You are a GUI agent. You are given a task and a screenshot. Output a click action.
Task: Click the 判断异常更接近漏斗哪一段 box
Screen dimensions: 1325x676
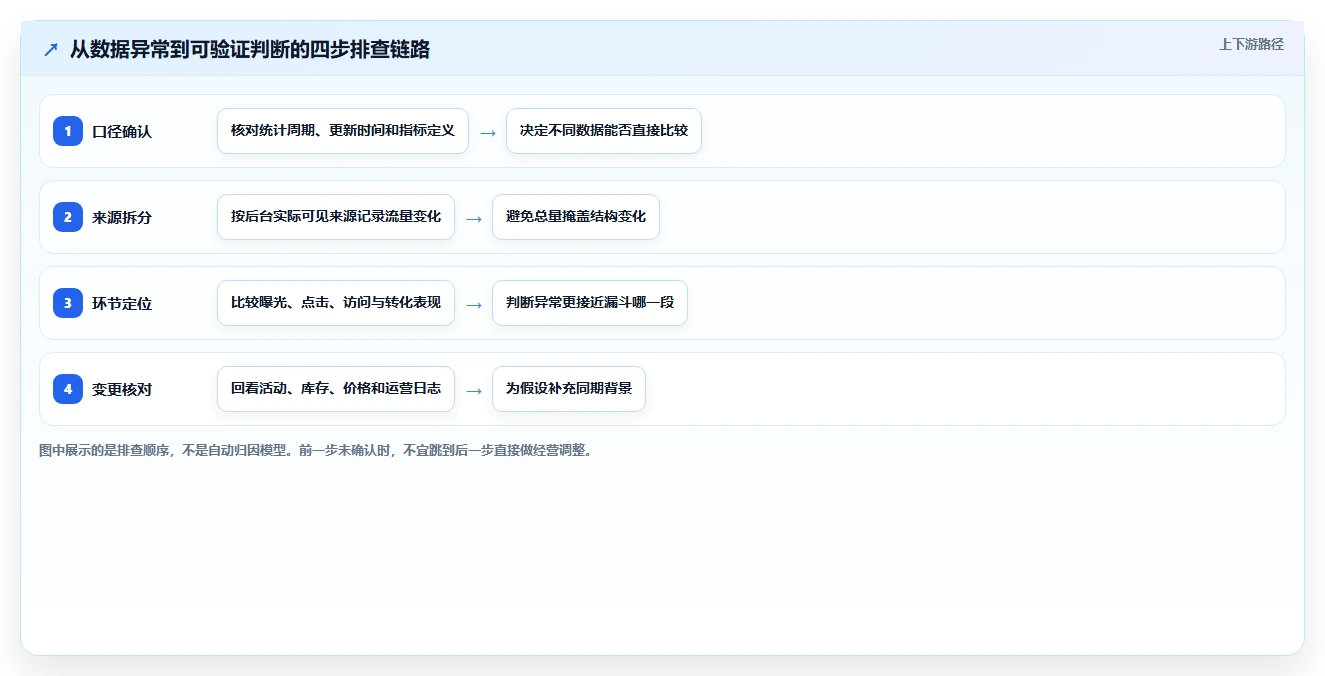coord(590,303)
